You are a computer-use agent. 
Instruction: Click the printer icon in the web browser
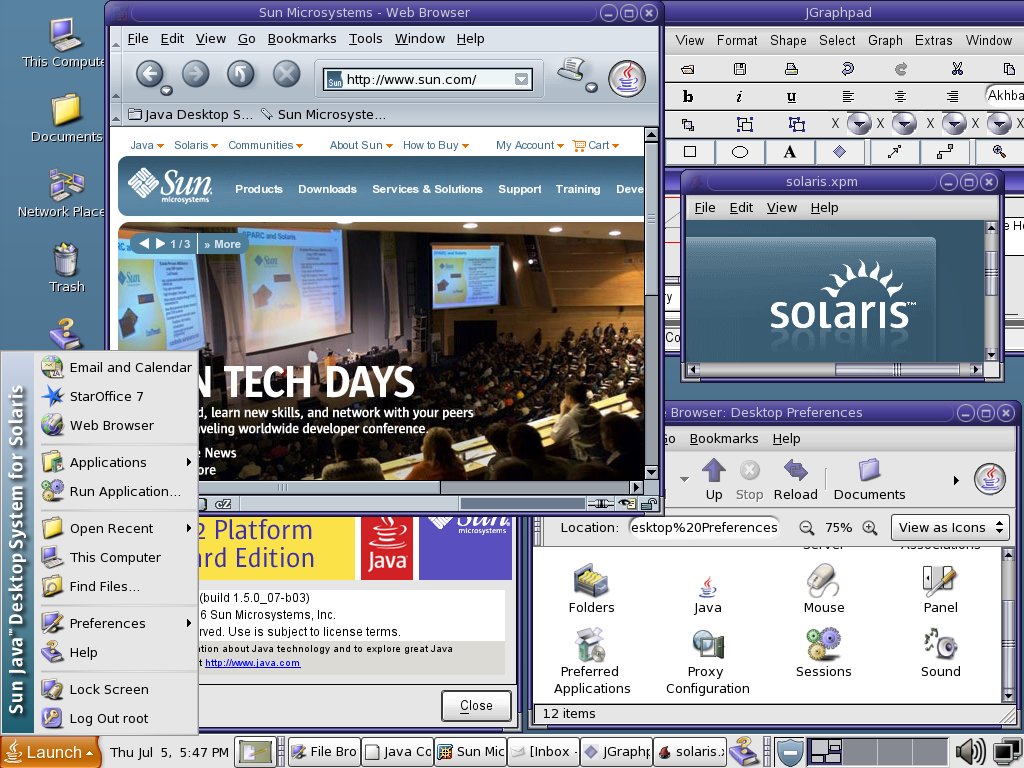click(x=572, y=69)
